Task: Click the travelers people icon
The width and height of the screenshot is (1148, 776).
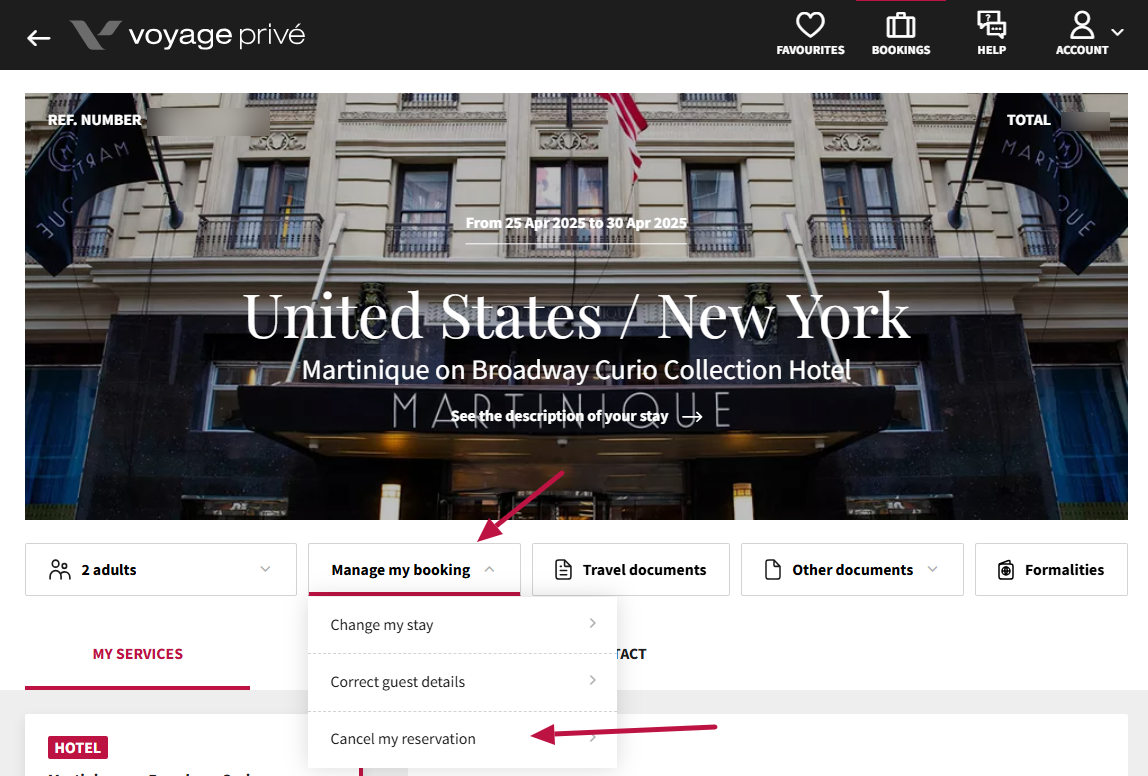Action: [x=60, y=570]
